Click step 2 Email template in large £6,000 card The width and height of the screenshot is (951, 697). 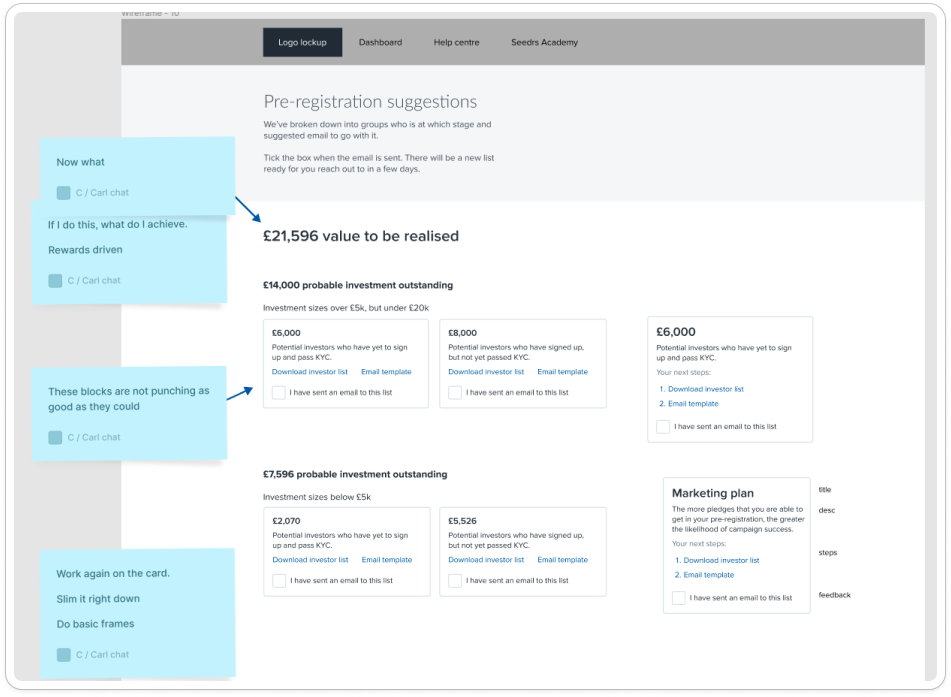coord(693,404)
